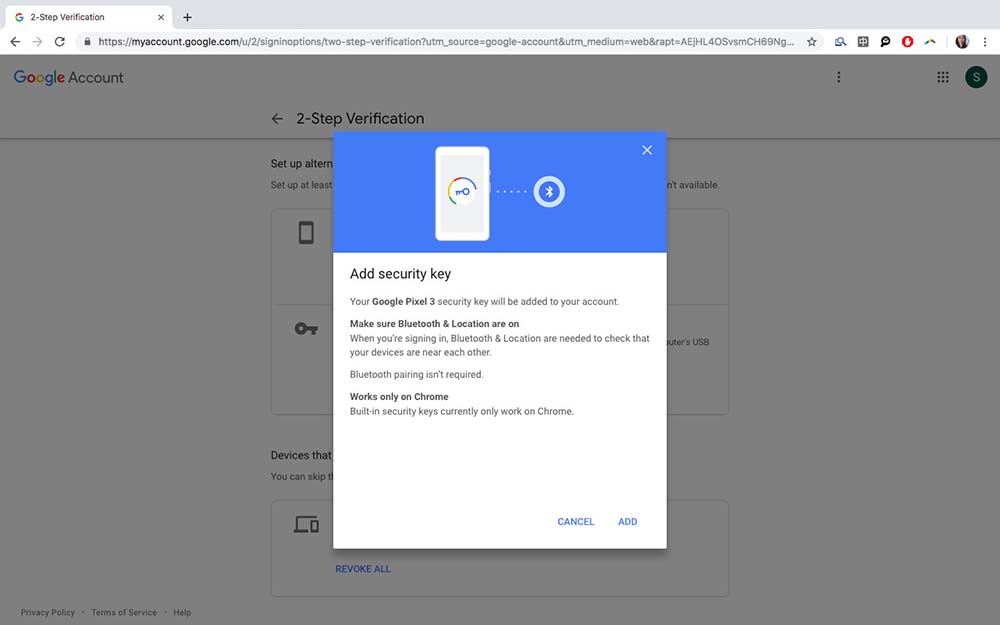Click the 'Google Pixel 3' device name text

[403, 302]
